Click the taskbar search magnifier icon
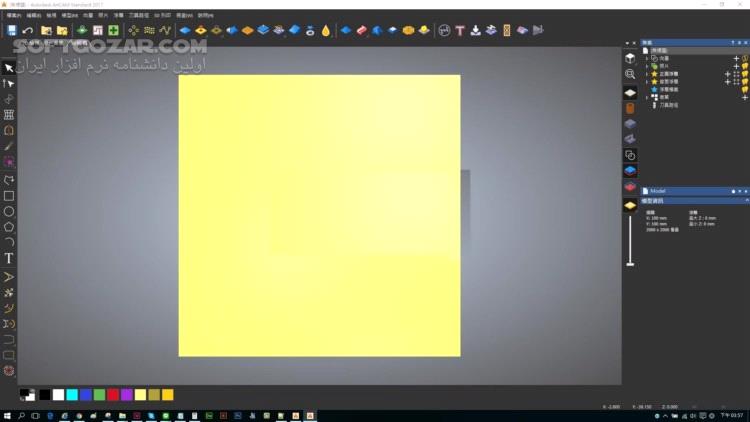 (22, 416)
